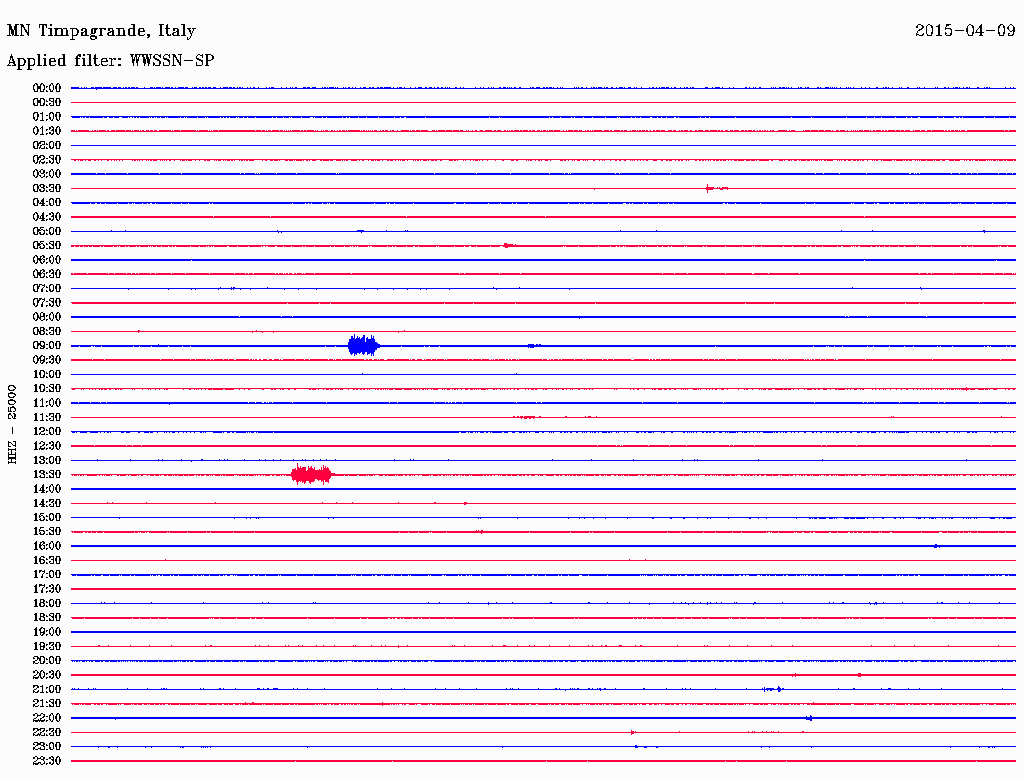This screenshot has height=780, width=1024.
Task: Select the 00:00 time label
Action: coord(46,88)
